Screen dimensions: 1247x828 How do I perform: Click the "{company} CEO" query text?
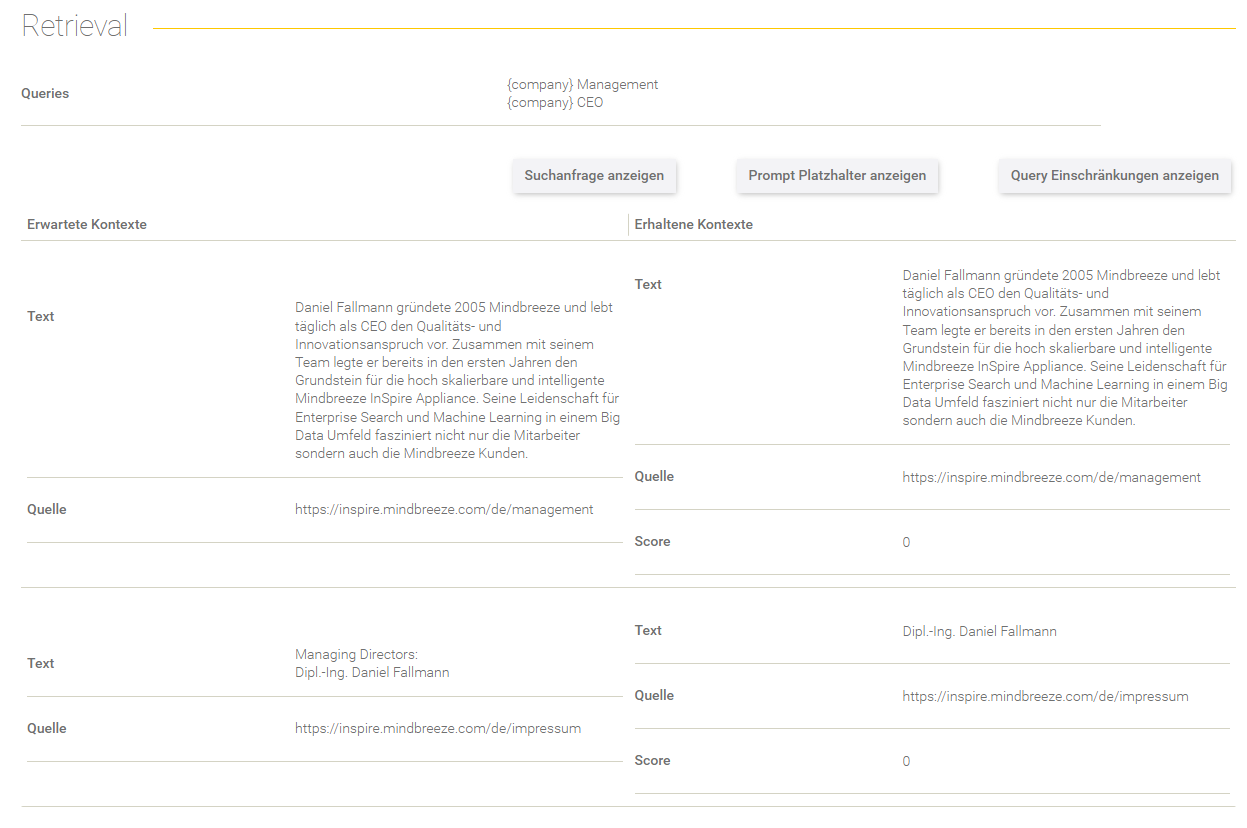[x=555, y=102]
